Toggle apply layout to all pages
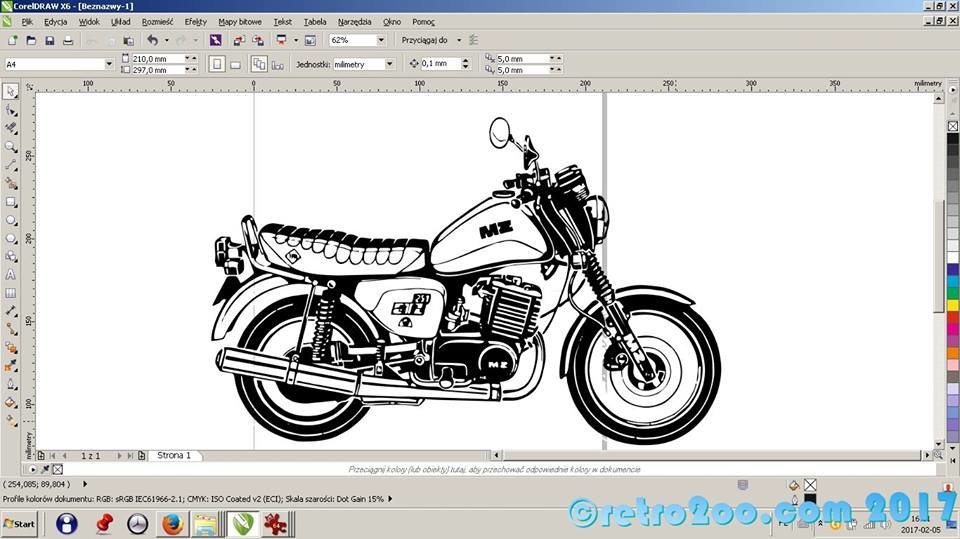The width and height of the screenshot is (960, 539). pos(259,64)
